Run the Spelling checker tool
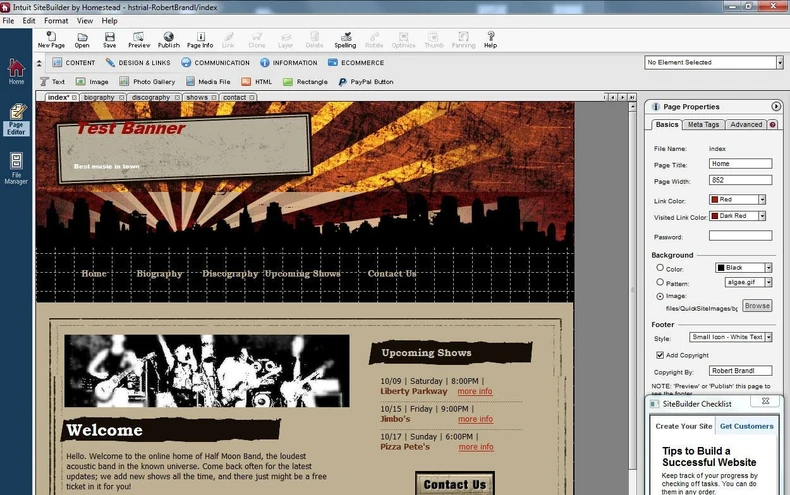Image resolution: width=790 pixels, height=495 pixels. click(345, 39)
